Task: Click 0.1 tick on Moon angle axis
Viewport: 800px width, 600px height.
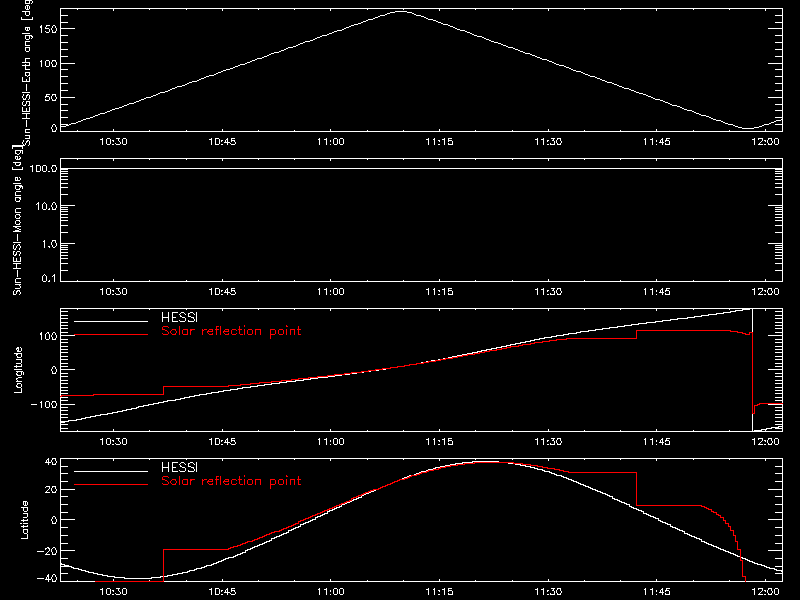Action: 49,279
